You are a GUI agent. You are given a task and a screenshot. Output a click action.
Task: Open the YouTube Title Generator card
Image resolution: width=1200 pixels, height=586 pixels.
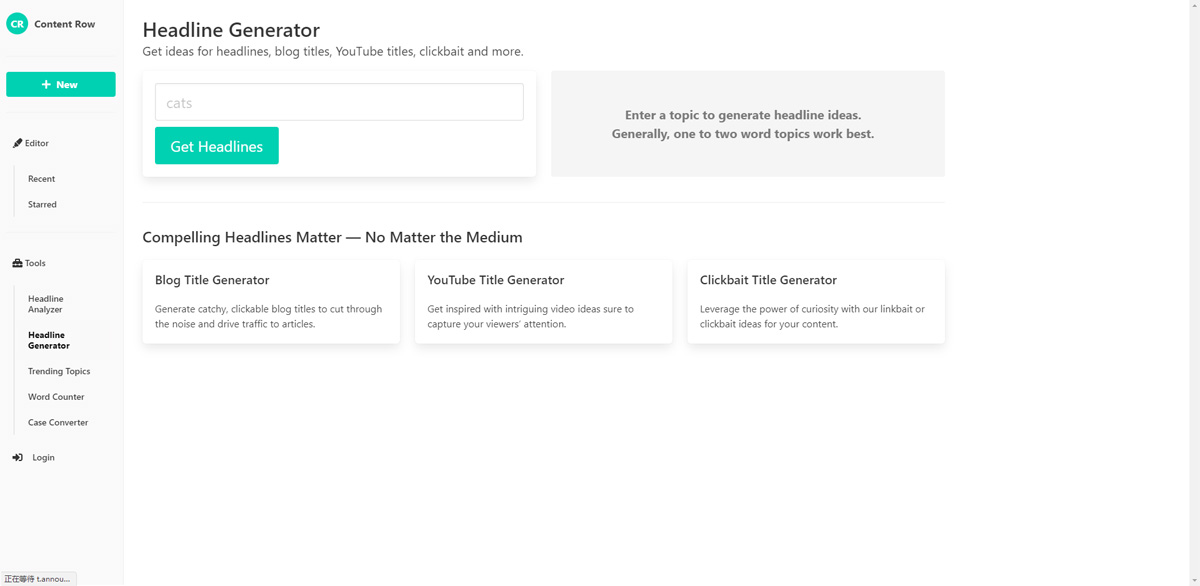coord(543,301)
